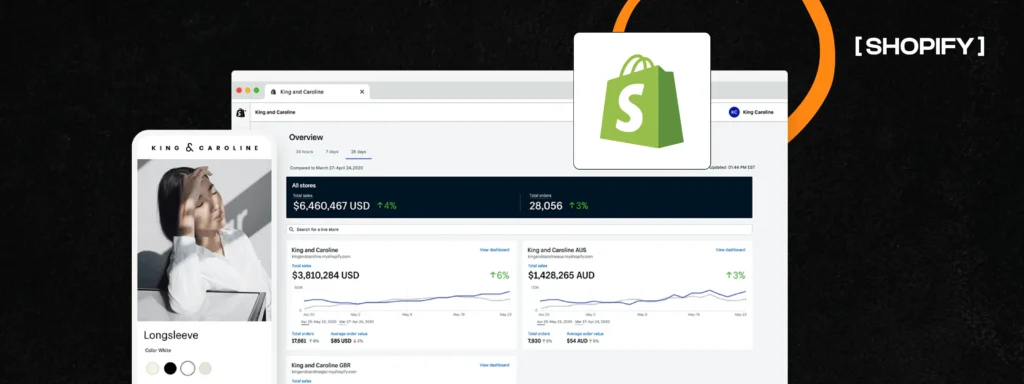
Task: Click the Search for a live store field
Action: pos(520,230)
